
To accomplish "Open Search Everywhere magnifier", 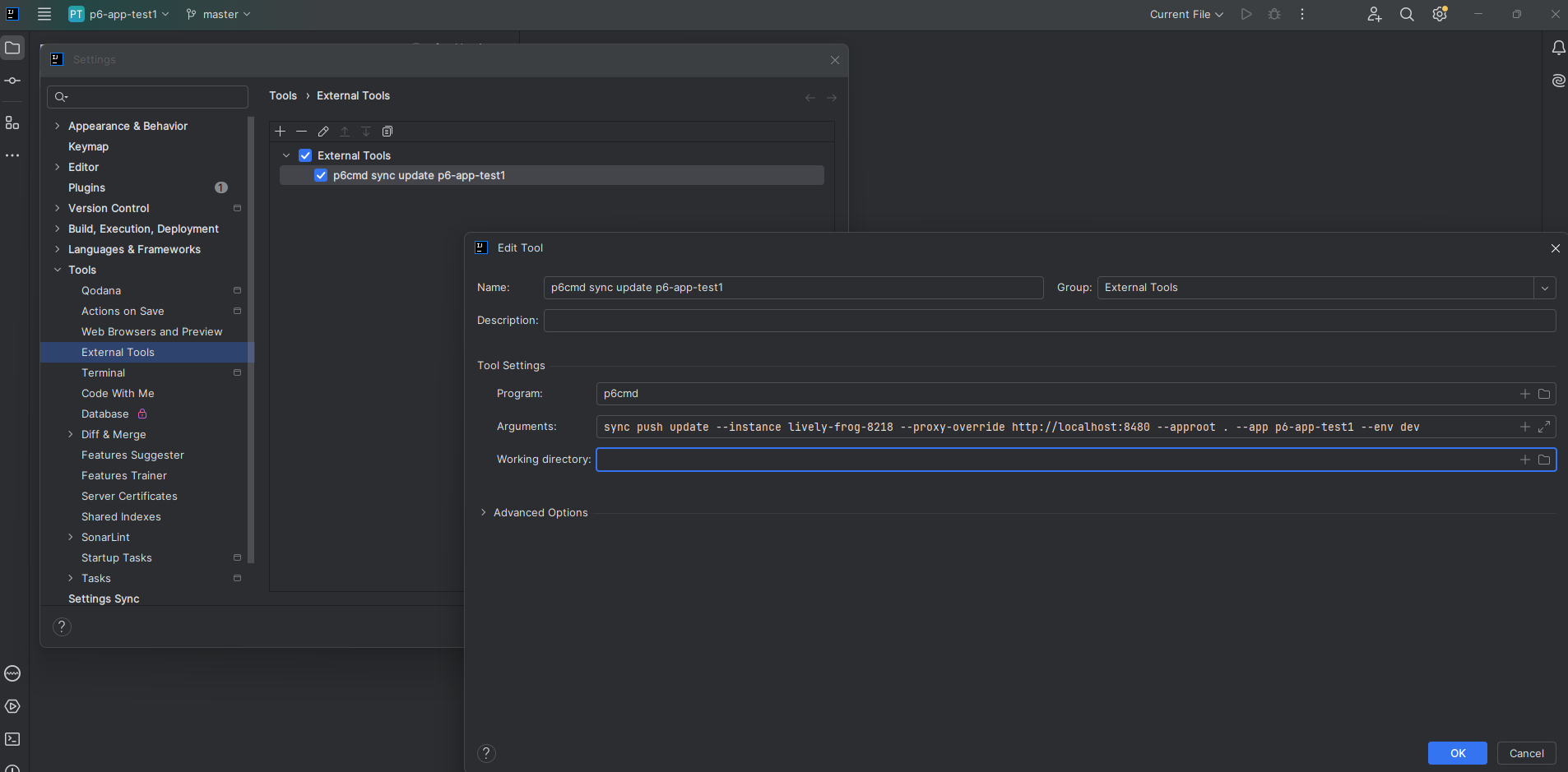I will pos(1407,14).
